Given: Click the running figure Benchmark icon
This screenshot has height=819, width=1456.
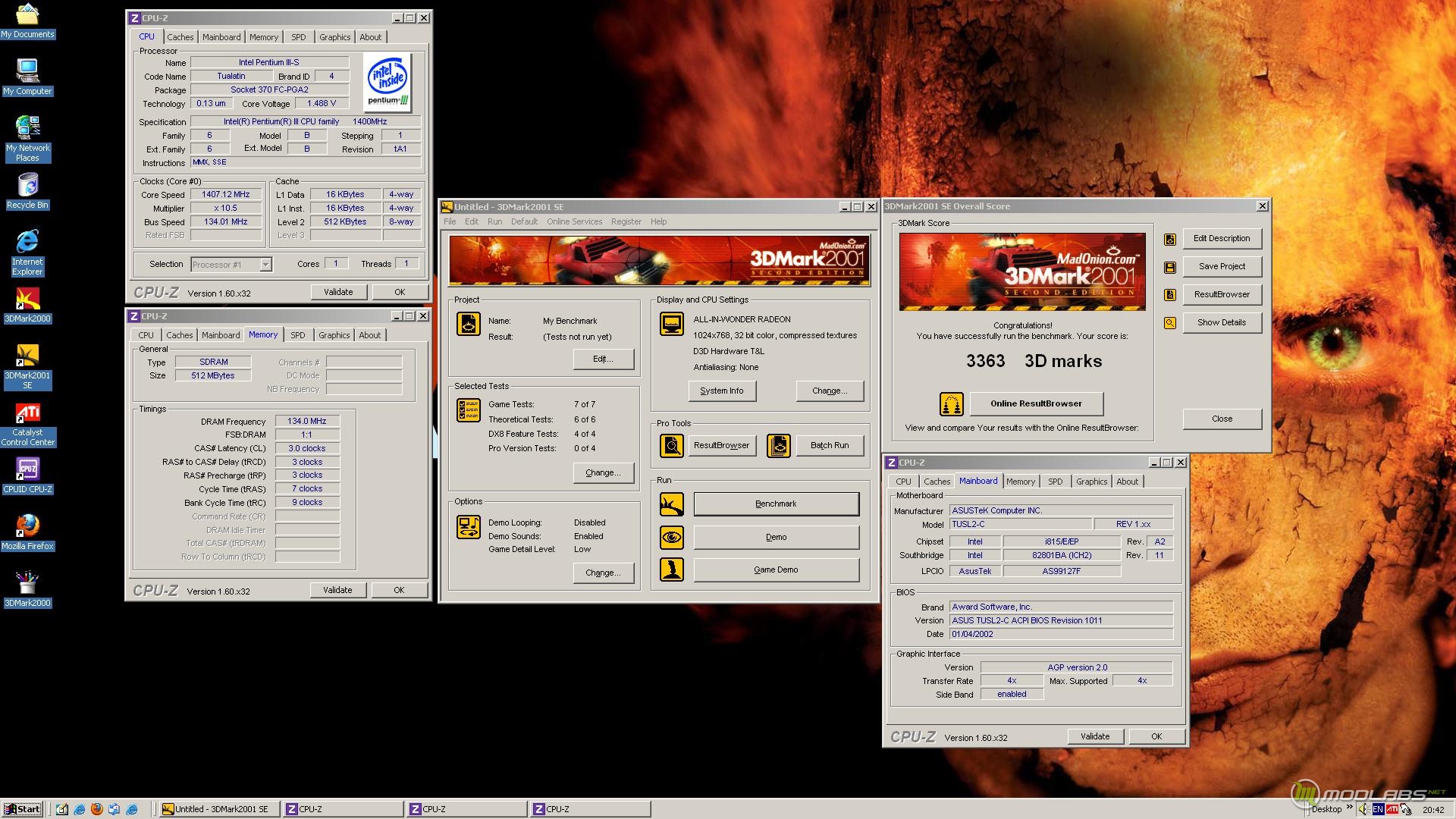Looking at the screenshot, I should coord(671,504).
